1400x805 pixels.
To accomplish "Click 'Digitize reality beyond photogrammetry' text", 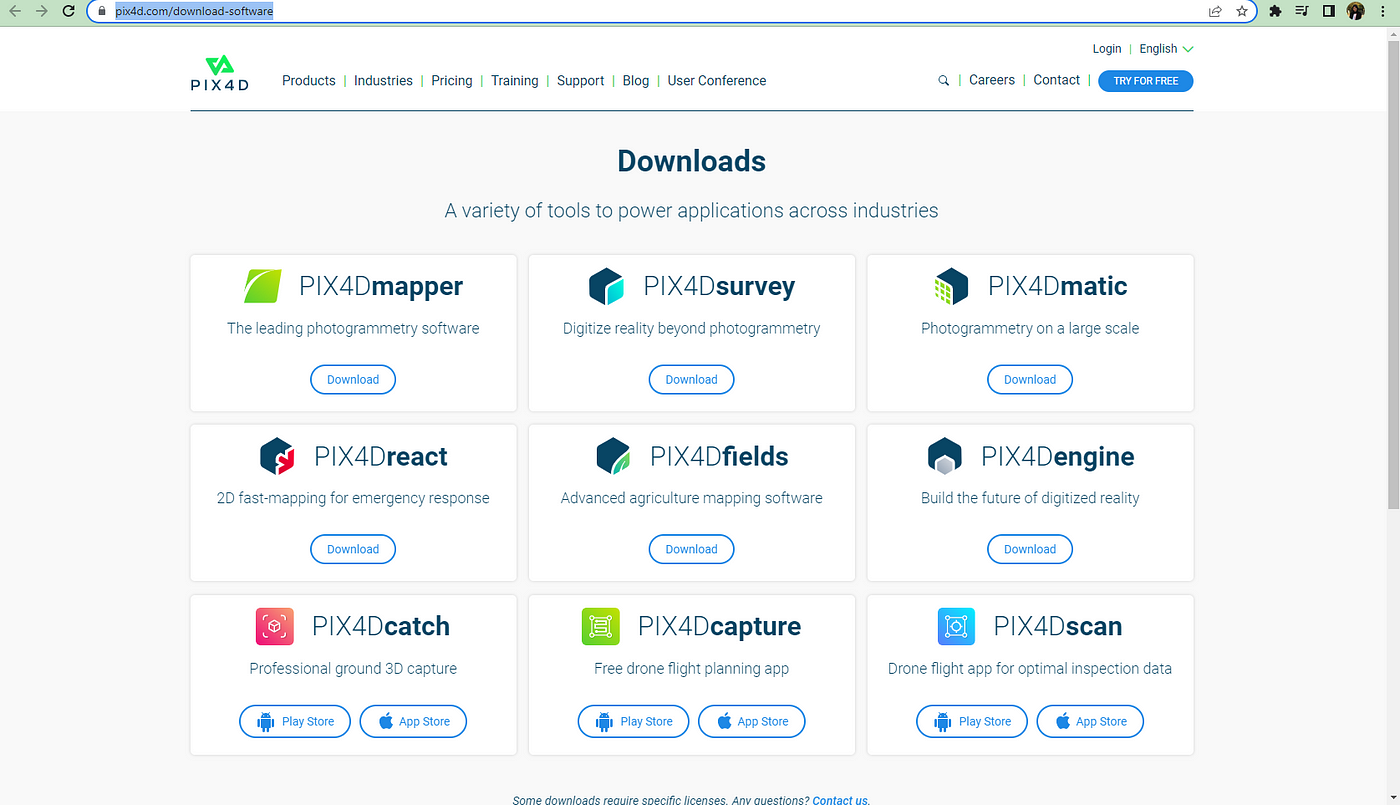I will click(692, 328).
